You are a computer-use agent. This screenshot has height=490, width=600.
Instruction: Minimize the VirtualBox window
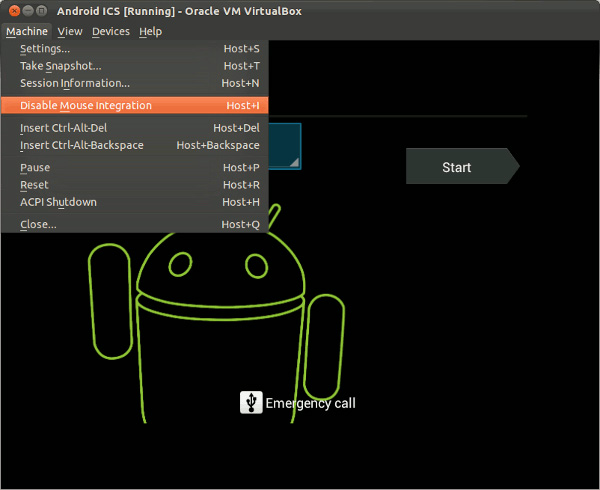pyautogui.click(x=28, y=11)
